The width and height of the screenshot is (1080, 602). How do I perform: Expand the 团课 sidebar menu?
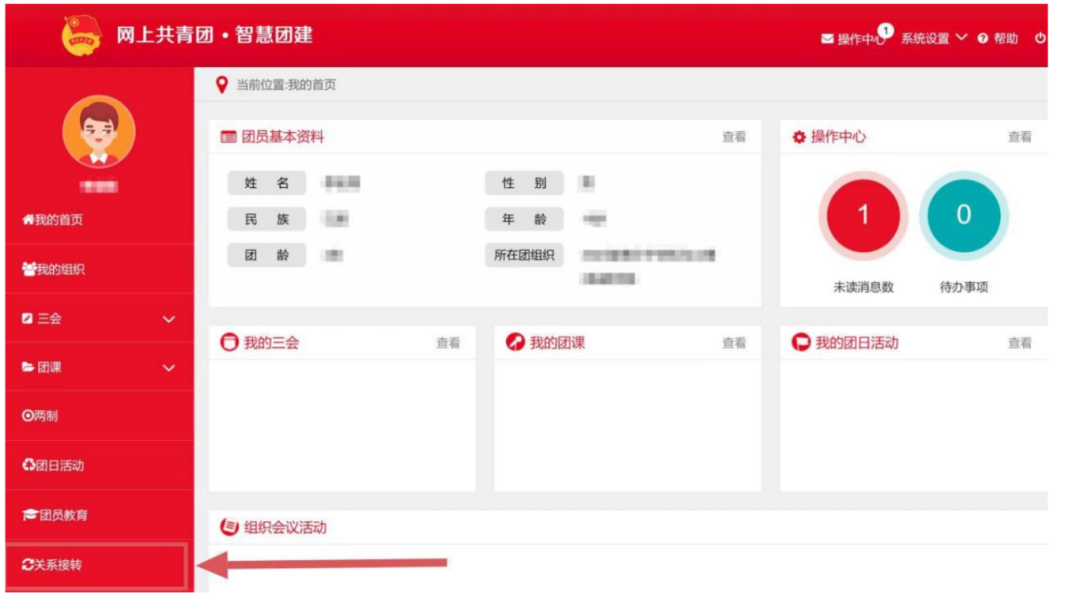98,367
